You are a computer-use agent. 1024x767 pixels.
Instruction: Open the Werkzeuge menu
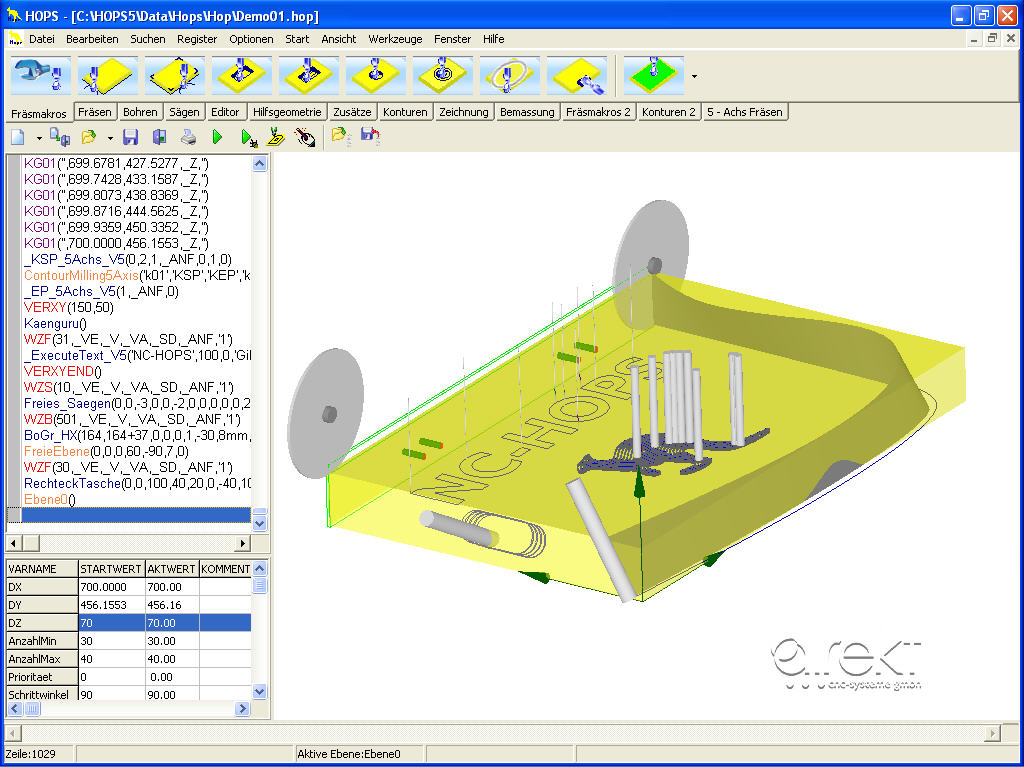395,39
